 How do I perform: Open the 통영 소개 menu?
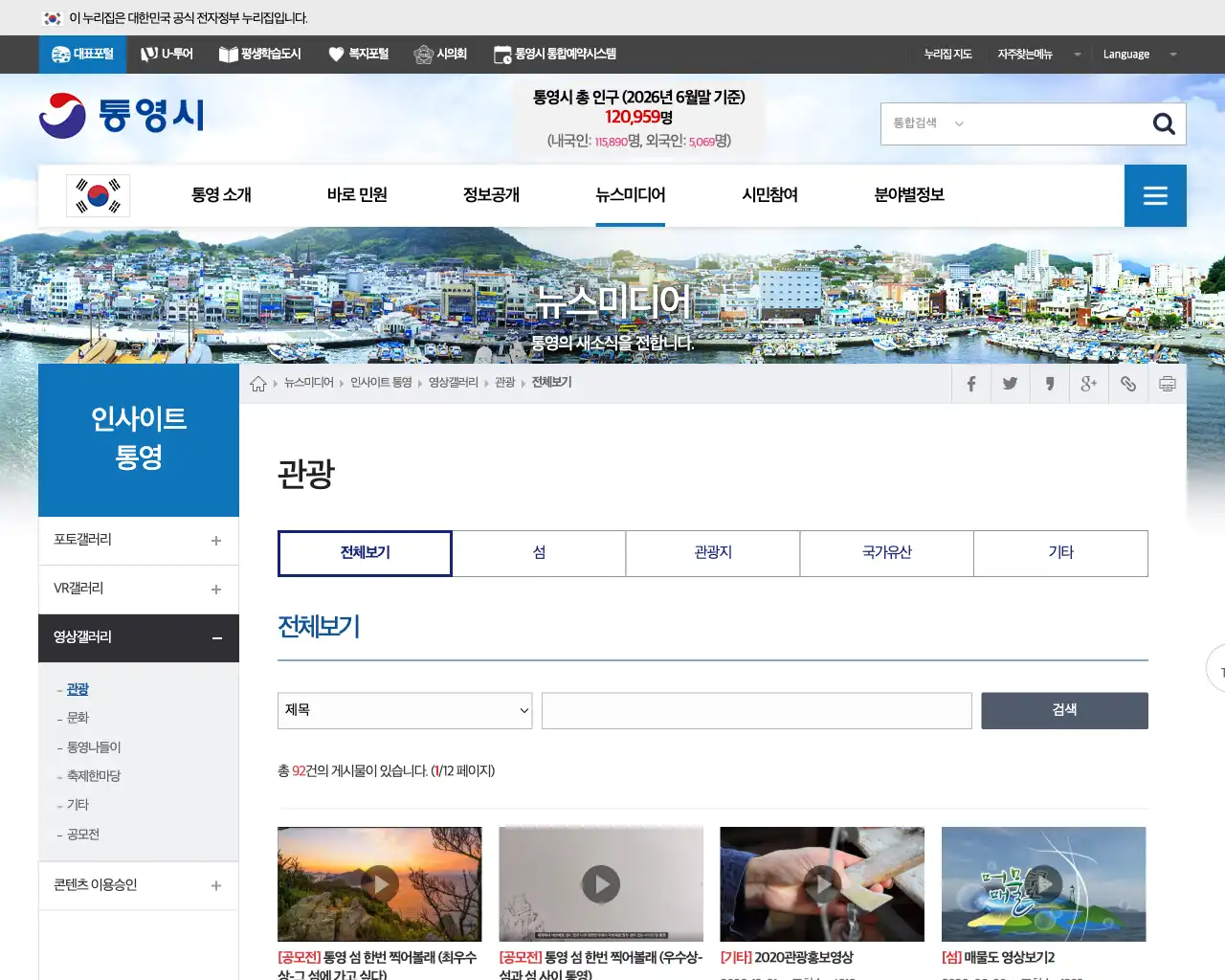(221, 195)
